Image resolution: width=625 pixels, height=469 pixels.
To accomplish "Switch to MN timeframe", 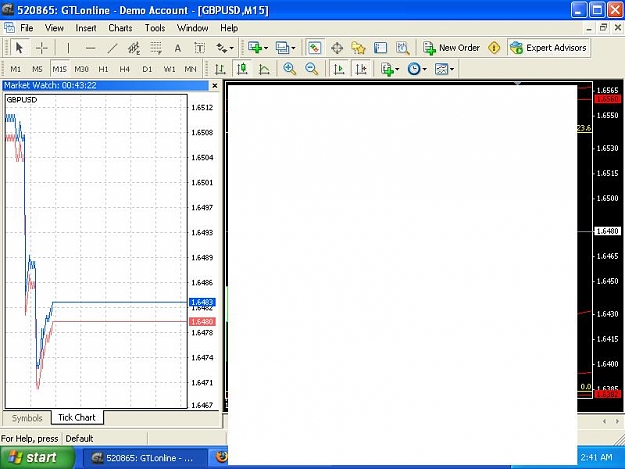I will (x=191, y=69).
